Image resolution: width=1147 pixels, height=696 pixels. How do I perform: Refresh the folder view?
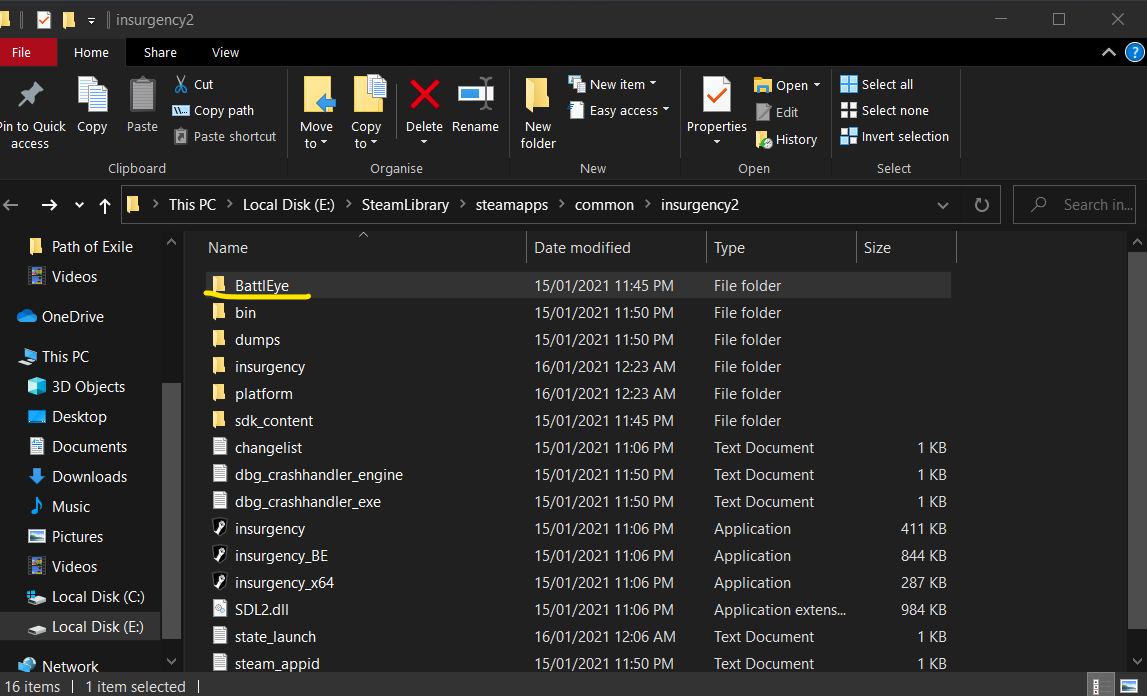[982, 205]
